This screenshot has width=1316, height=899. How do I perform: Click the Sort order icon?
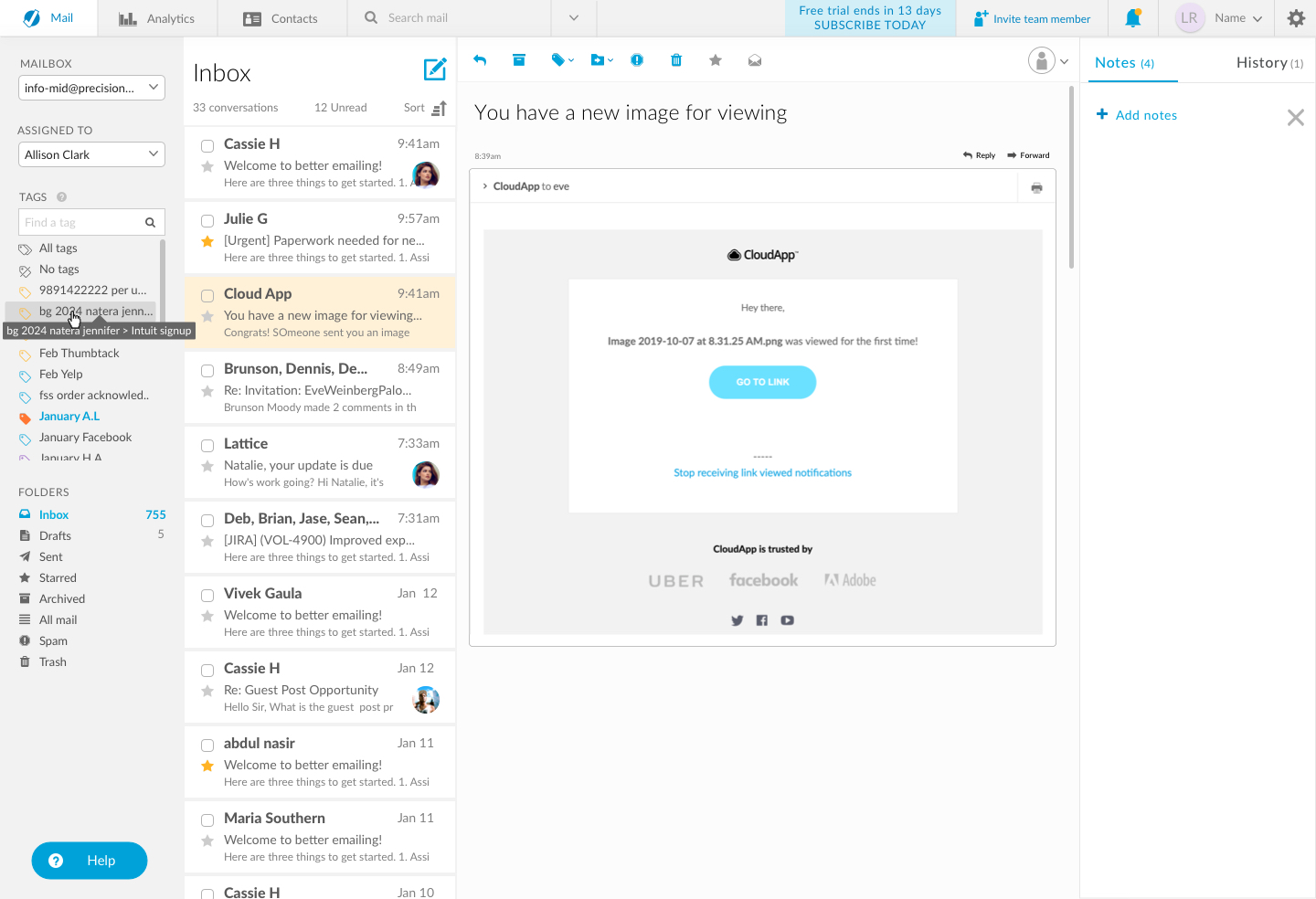click(x=439, y=108)
